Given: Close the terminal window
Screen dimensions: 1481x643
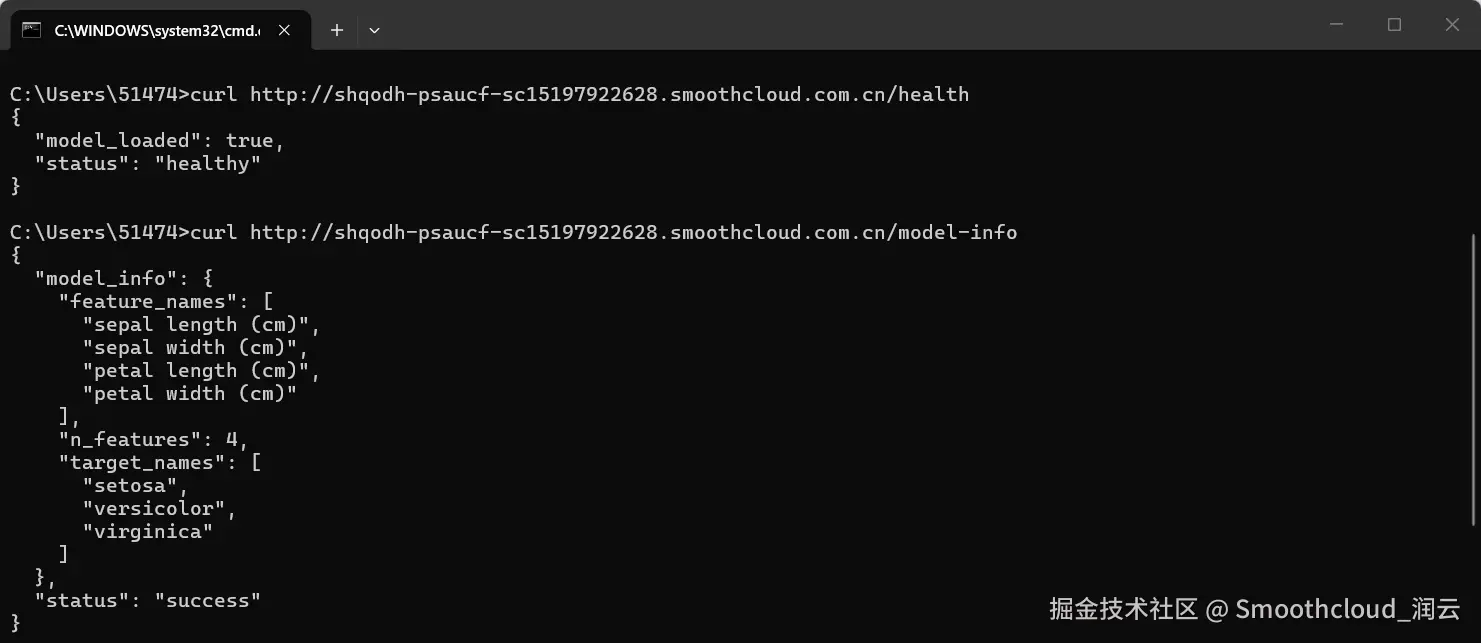Looking at the screenshot, I should (1452, 25).
